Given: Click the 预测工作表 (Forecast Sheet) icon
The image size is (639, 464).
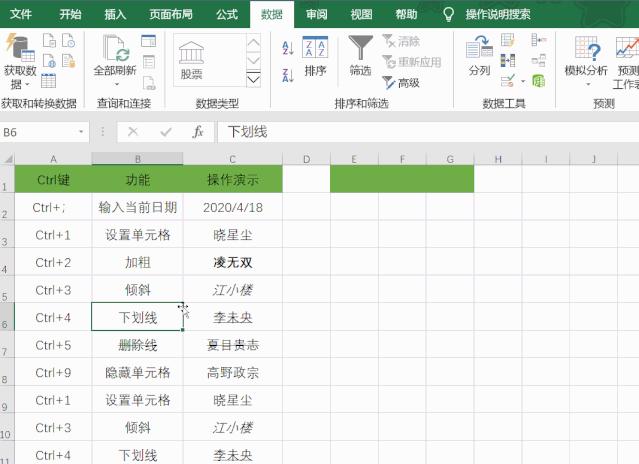Looking at the screenshot, I should (x=627, y=62).
